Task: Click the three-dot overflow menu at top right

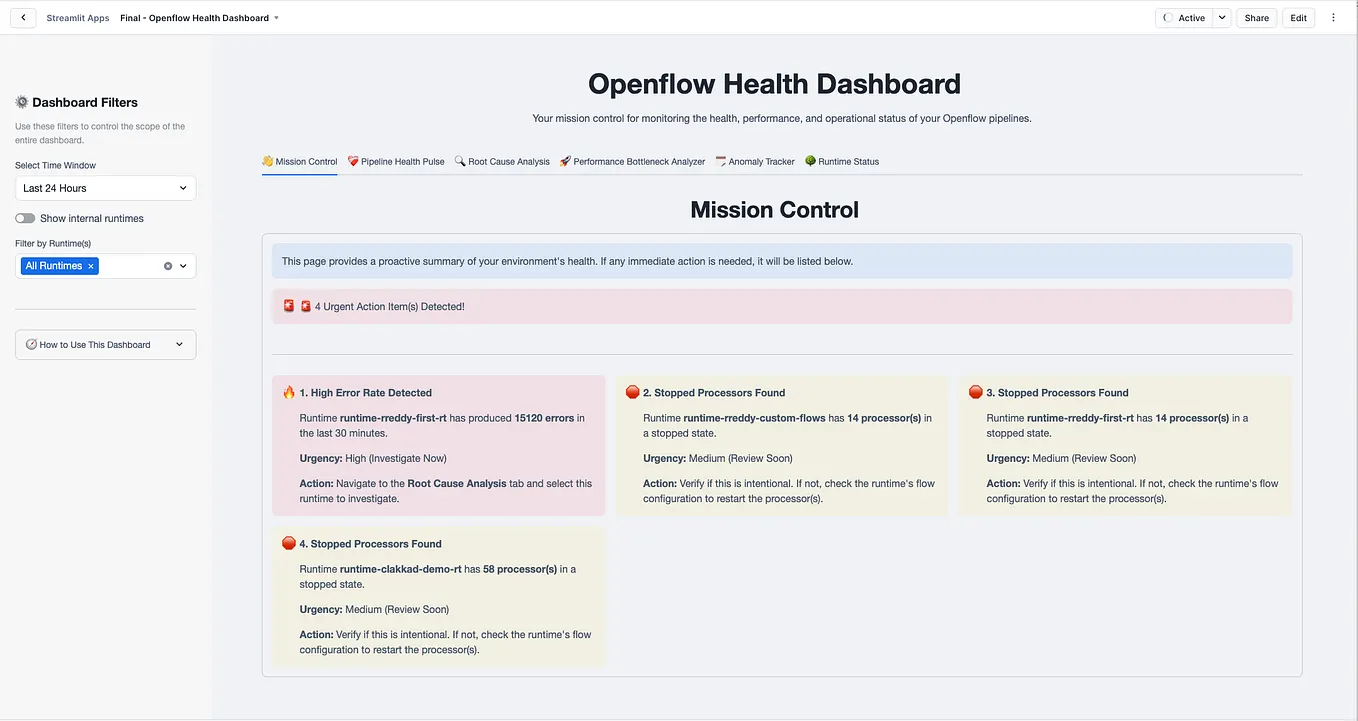Action: click(1333, 17)
